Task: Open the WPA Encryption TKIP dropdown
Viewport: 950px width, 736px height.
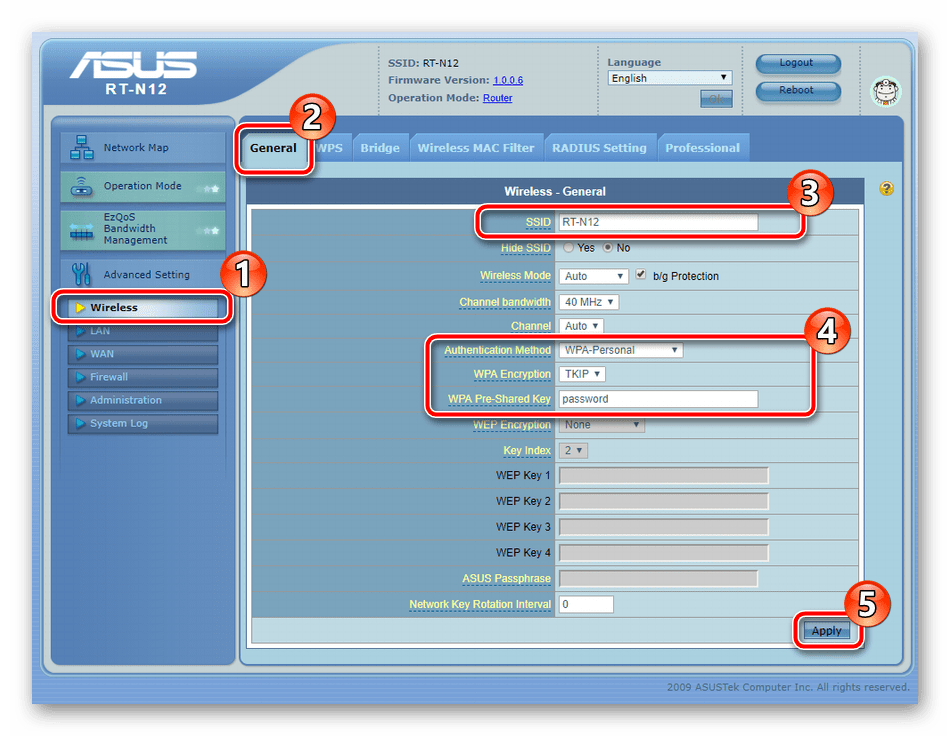Action: coord(582,374)
